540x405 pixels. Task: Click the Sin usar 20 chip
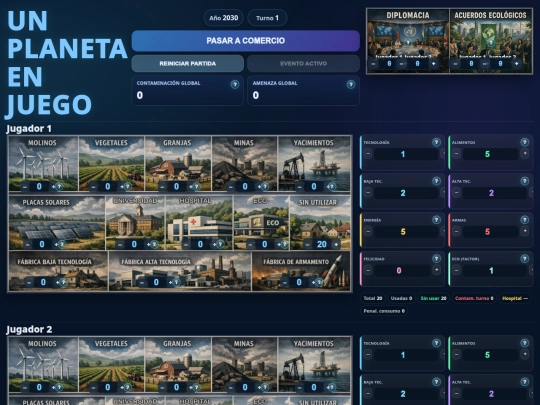tap(433, 298)
